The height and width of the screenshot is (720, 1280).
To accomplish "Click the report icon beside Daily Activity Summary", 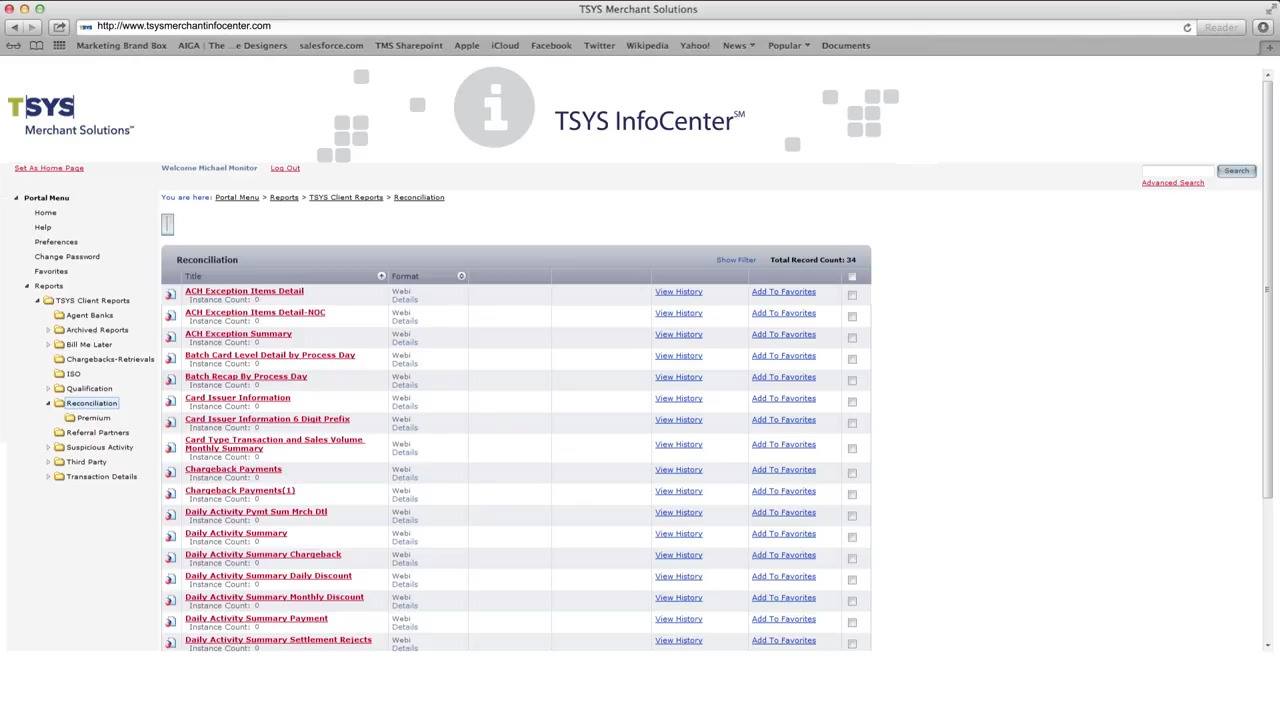I will click(170, 537).
